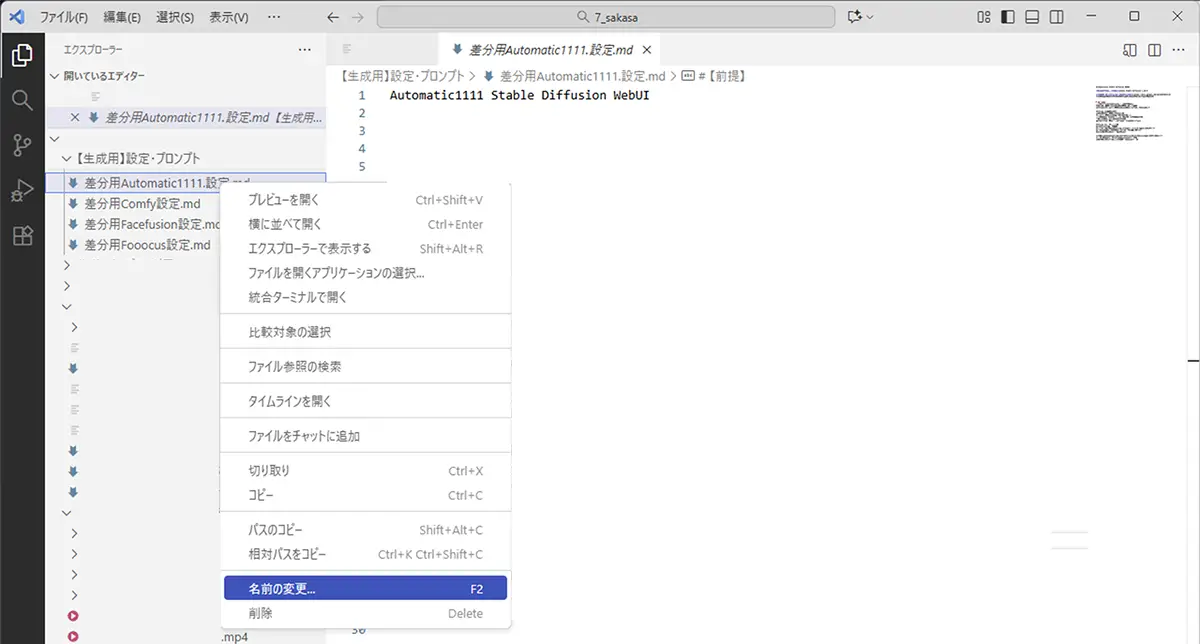The width and height of the screenshot is (1200, 644).
Task: Click More Actions in the Explorer panel header
Action: [x=305, y=48]
